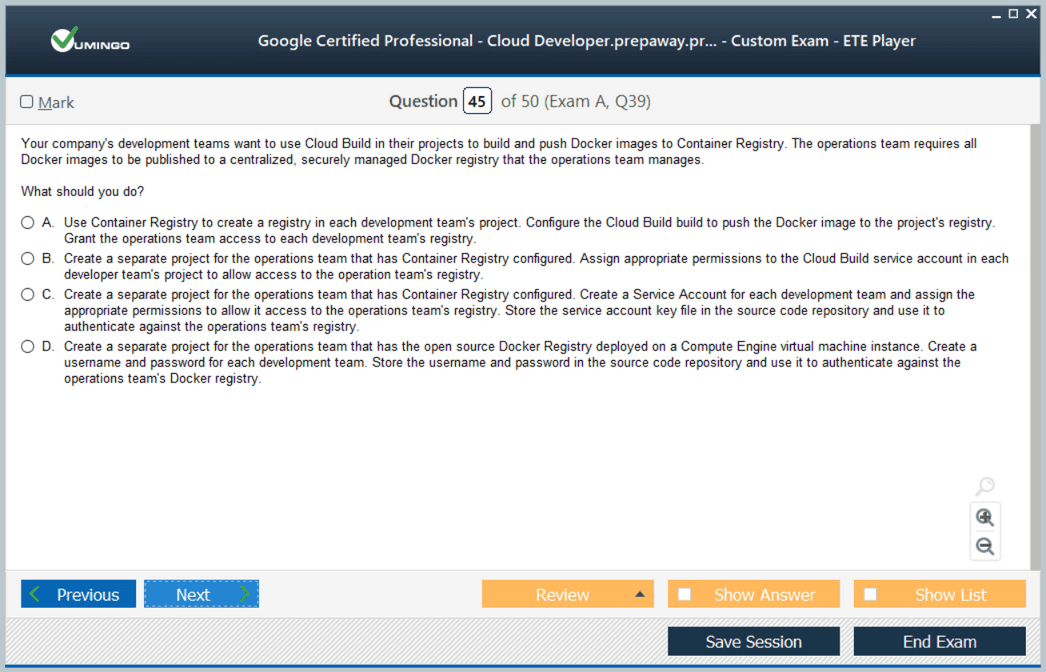The image size is (1046, 672).
Task: Enable the Show Answer checkbox
Action: click(x=685, y=595)
